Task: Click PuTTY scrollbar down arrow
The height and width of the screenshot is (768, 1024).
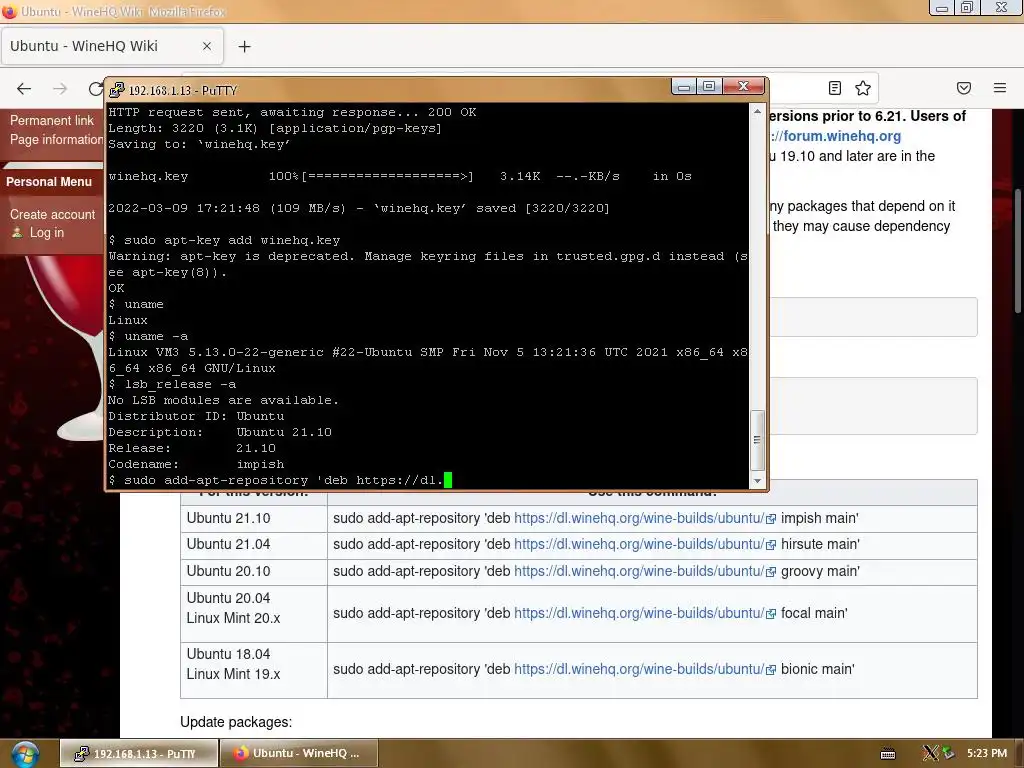Action: (x=757, y=481)
